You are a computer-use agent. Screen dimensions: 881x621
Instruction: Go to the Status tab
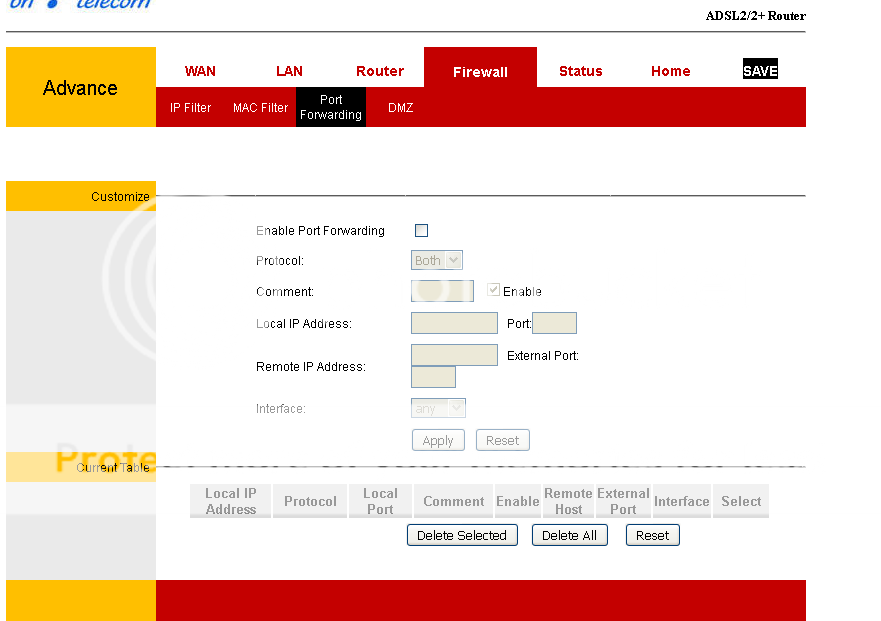pos(580,71)
